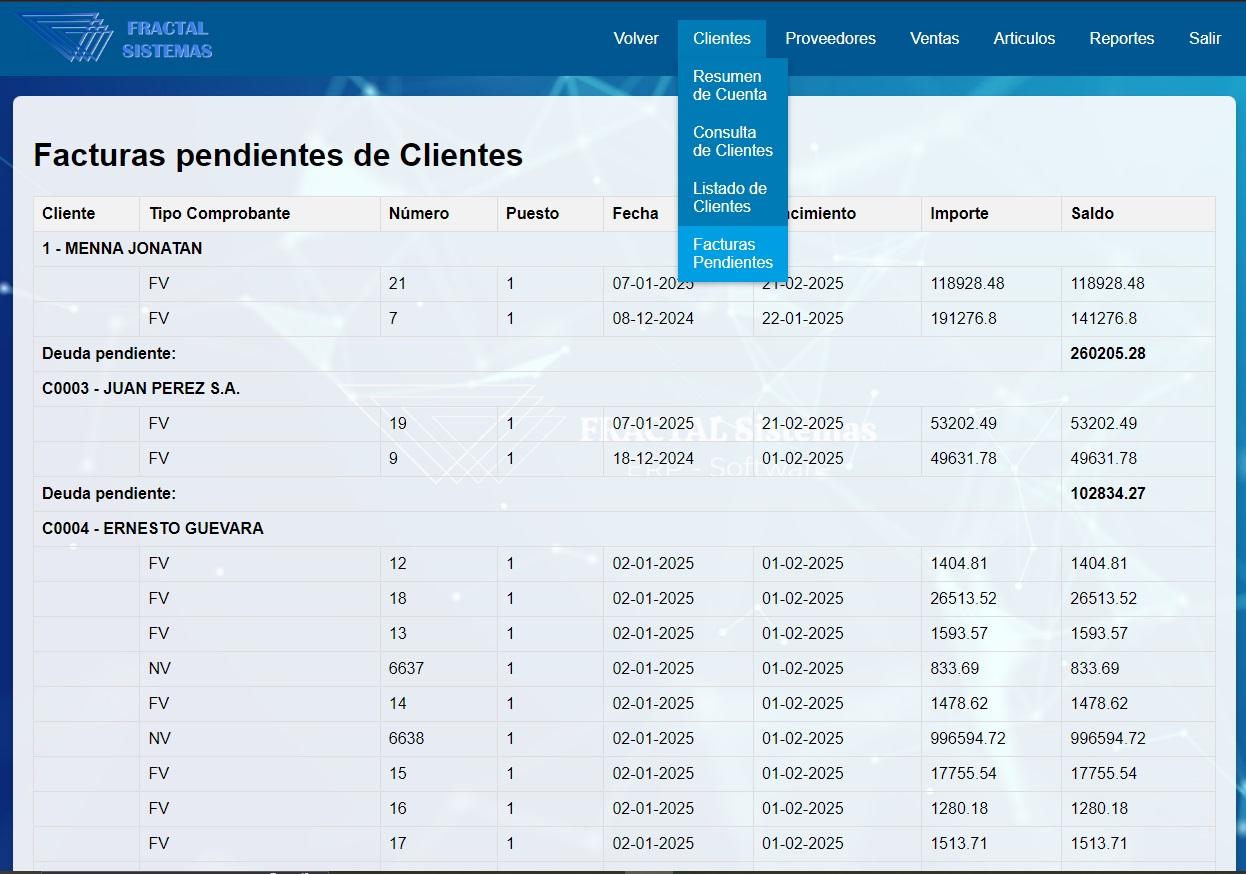Image resolution: width=1246 pixels, height=874 pixels.
Task: Open the Articulos menu
Action: (x=1024, y=38)
